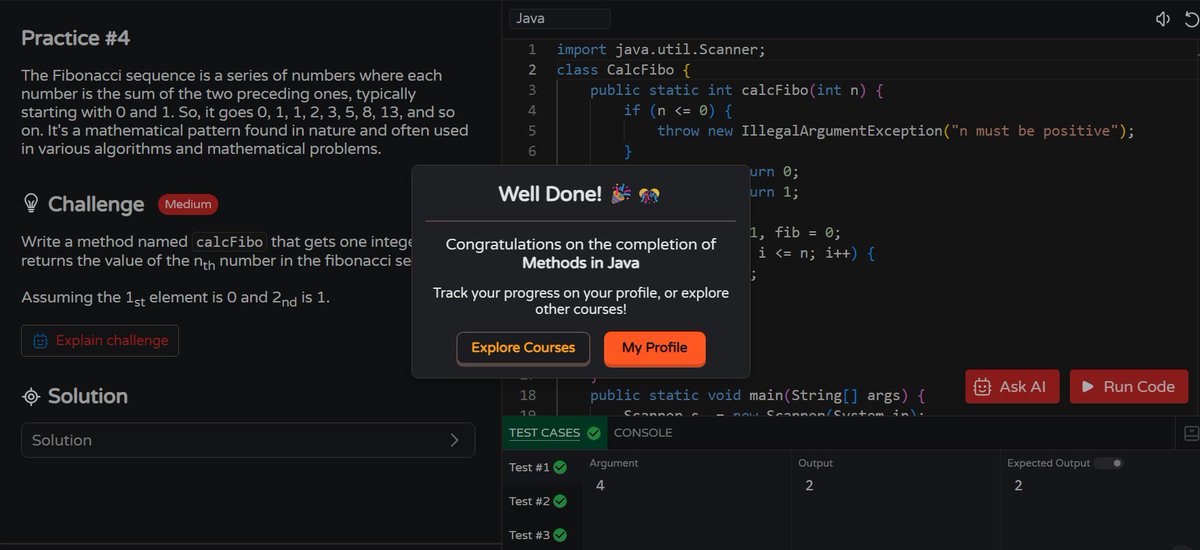The height and width of the screenshot is (550, 1200).
Task: Expand the Solution section
Action: point(248,440)
